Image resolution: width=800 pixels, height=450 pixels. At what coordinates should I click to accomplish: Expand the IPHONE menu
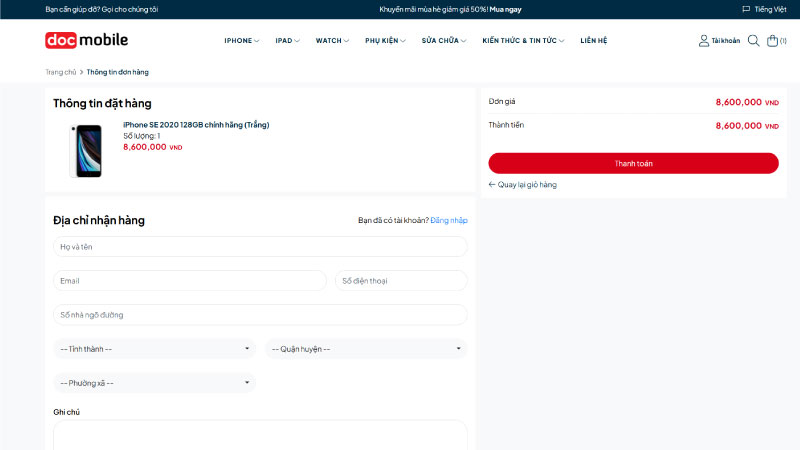pos(241,41)
